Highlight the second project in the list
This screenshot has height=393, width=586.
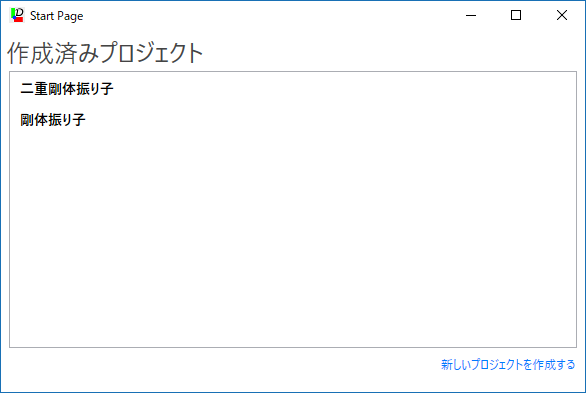click(x=53, y=120)
